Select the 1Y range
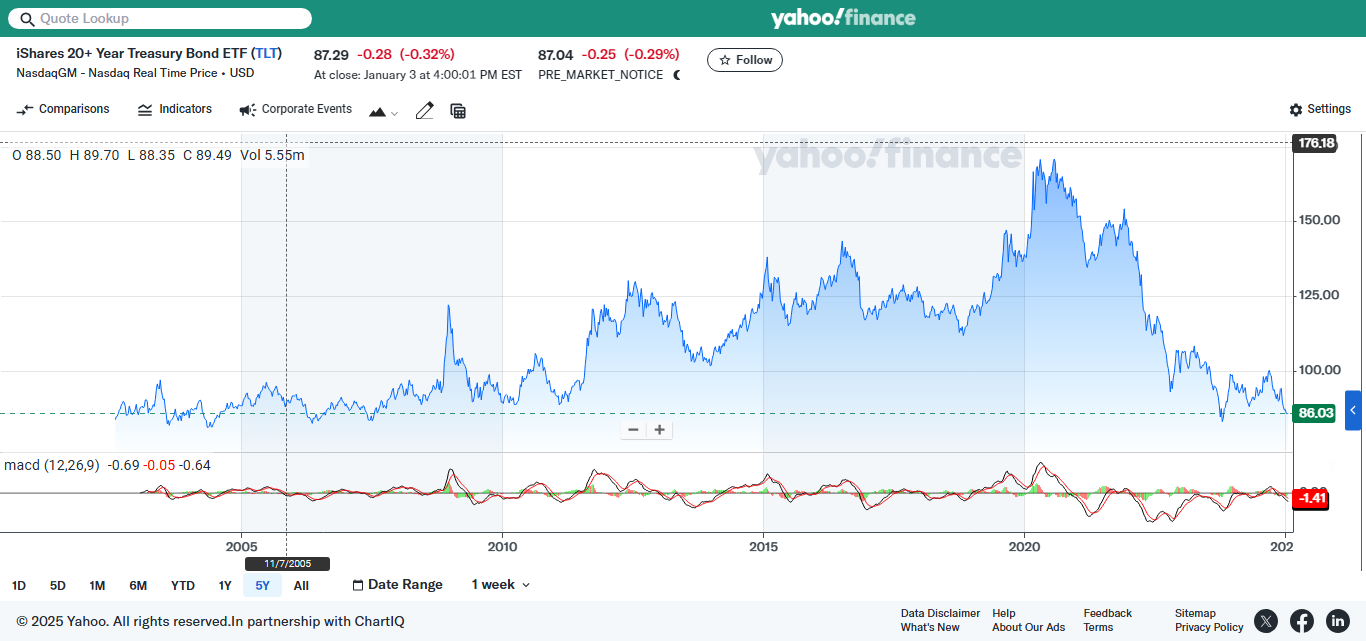 click(225, 586)
